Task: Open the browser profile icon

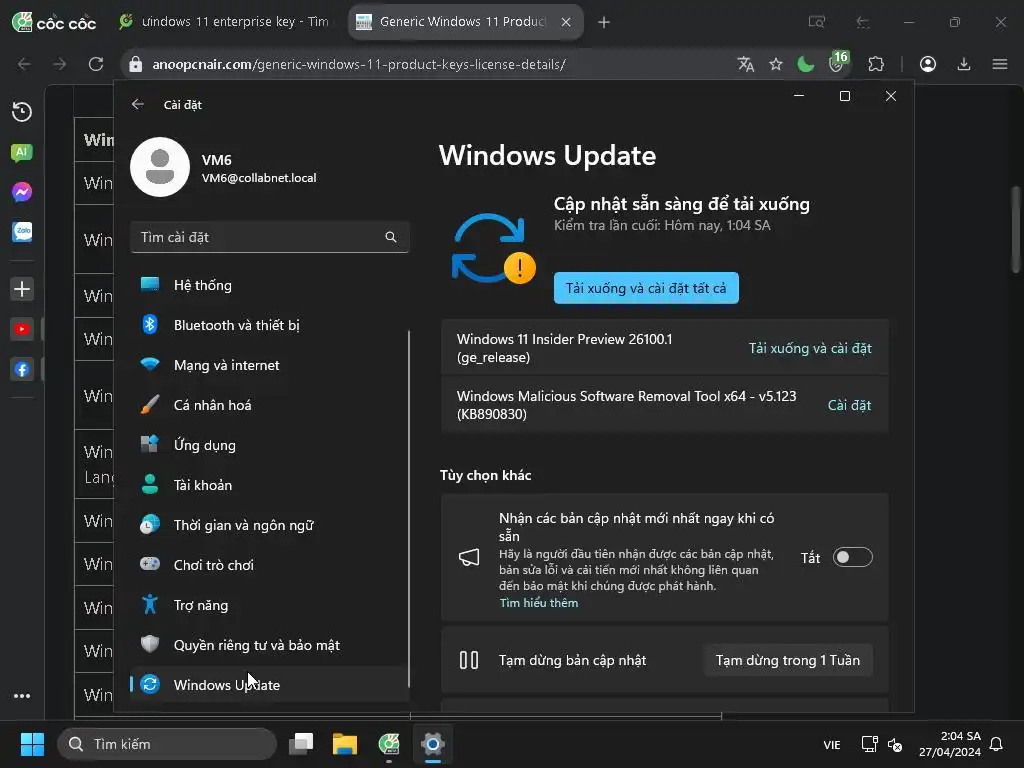Action: 928,64
